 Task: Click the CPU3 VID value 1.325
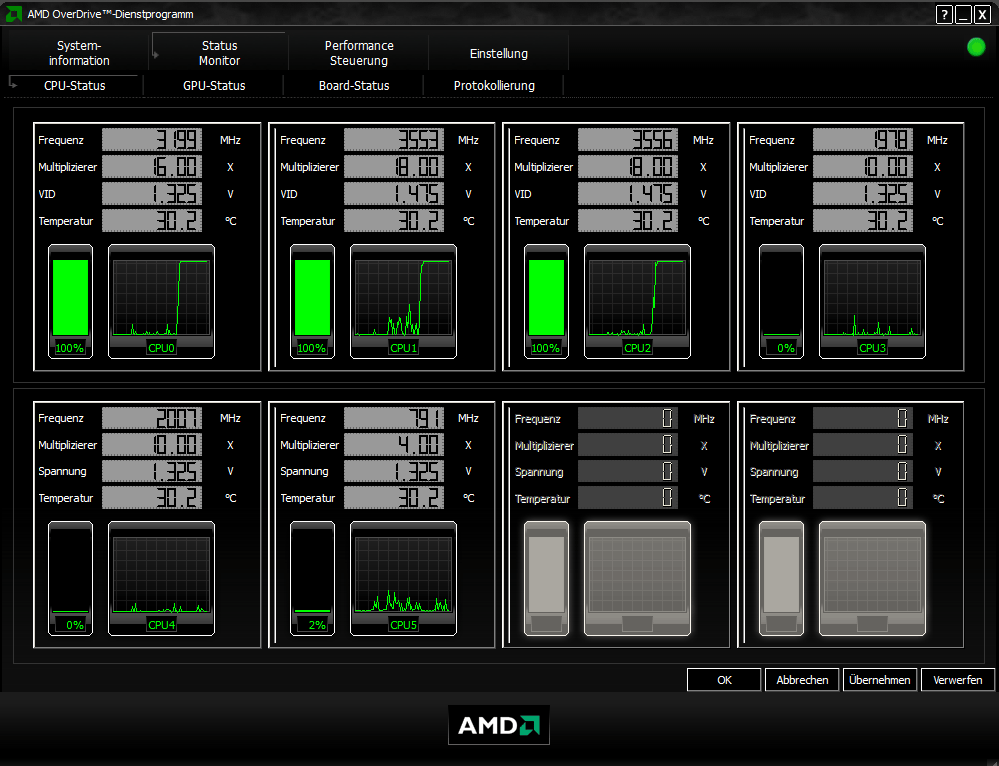pyautogui.click(x=863, y=194)
